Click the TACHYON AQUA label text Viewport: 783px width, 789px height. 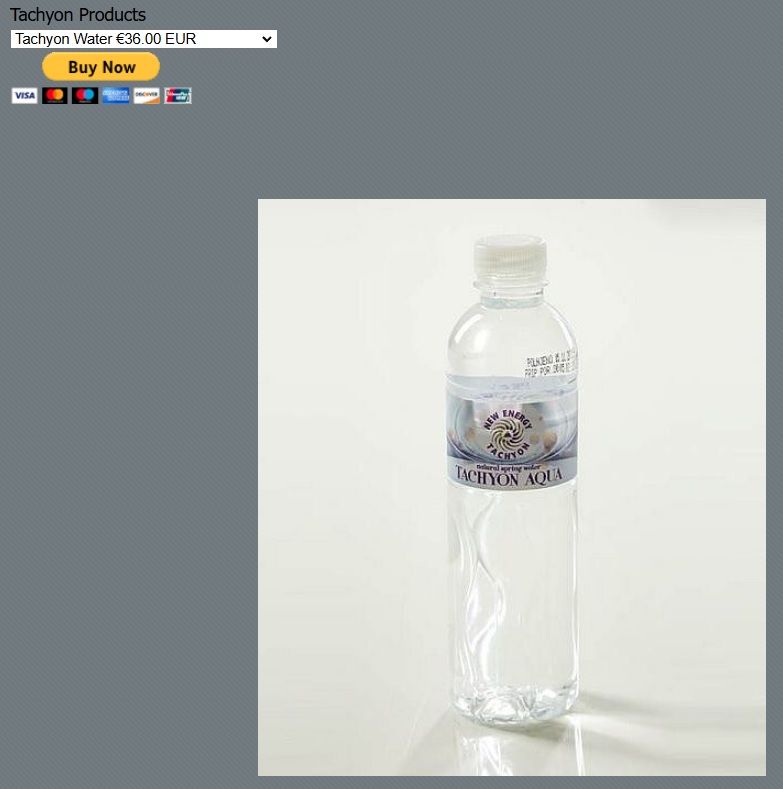[x=509, y=476]
